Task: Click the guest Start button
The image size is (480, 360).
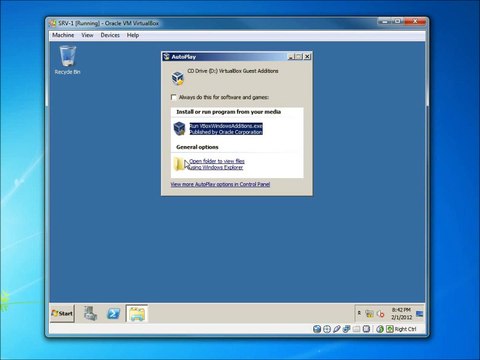Action: [62, 313]
